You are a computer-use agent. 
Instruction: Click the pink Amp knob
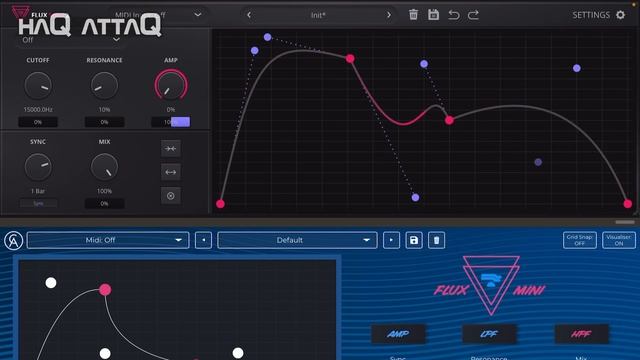(x=171, y=86)
